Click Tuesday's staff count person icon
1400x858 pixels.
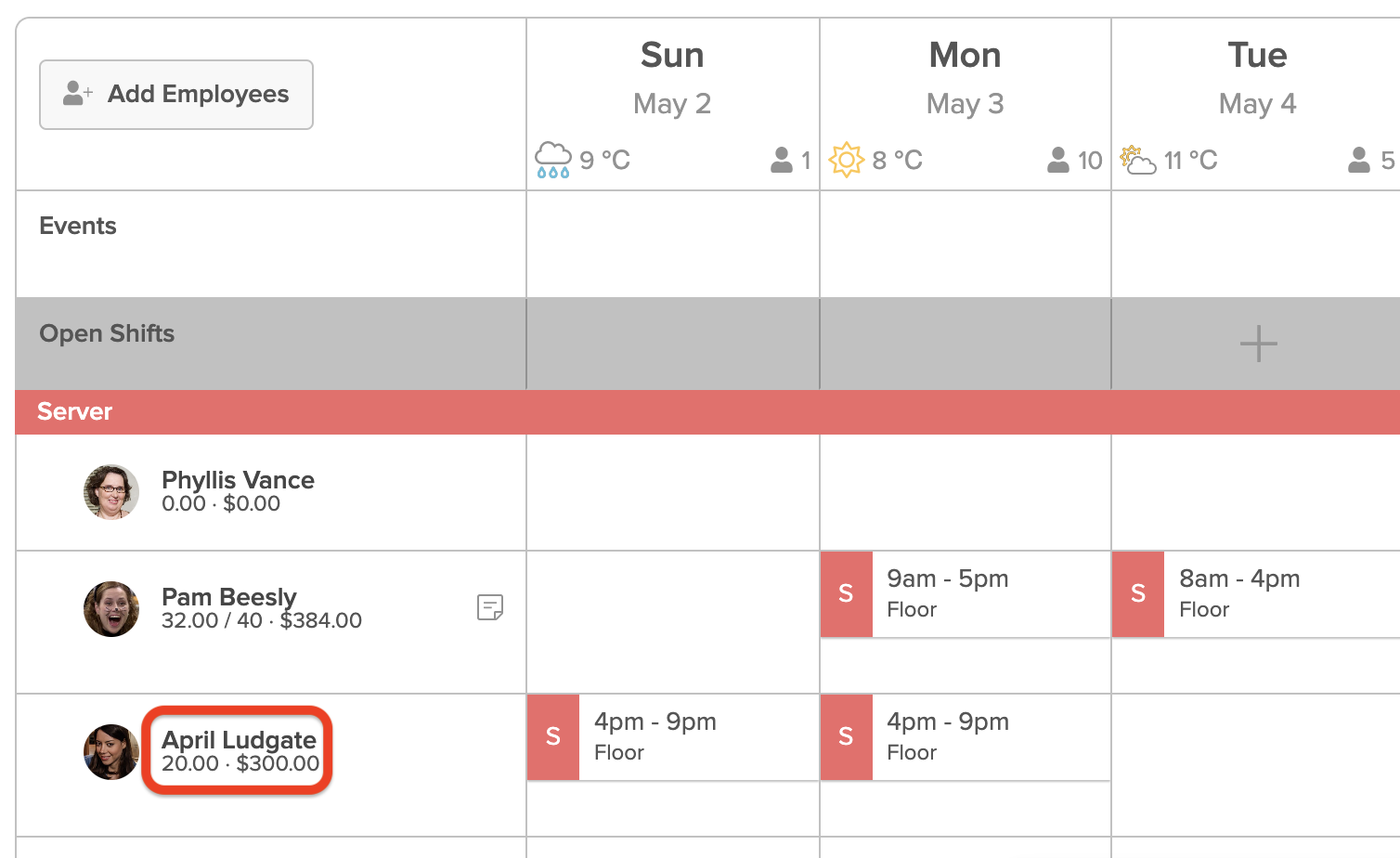tap(1359, 160)
